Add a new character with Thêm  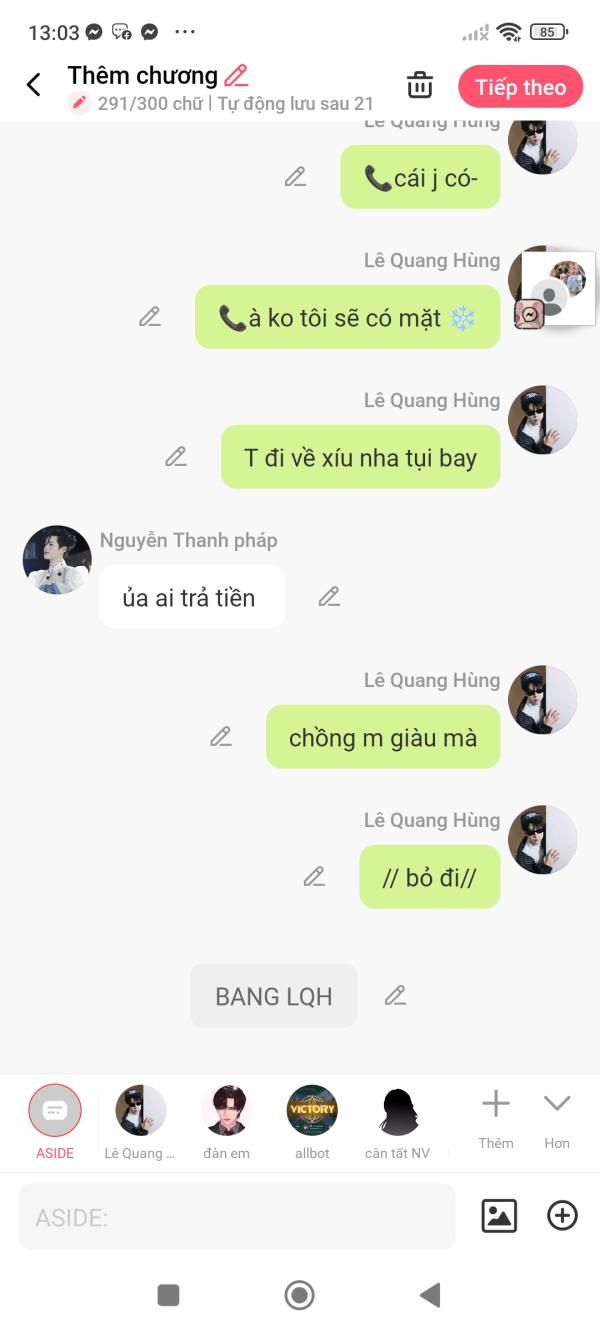496,1119
